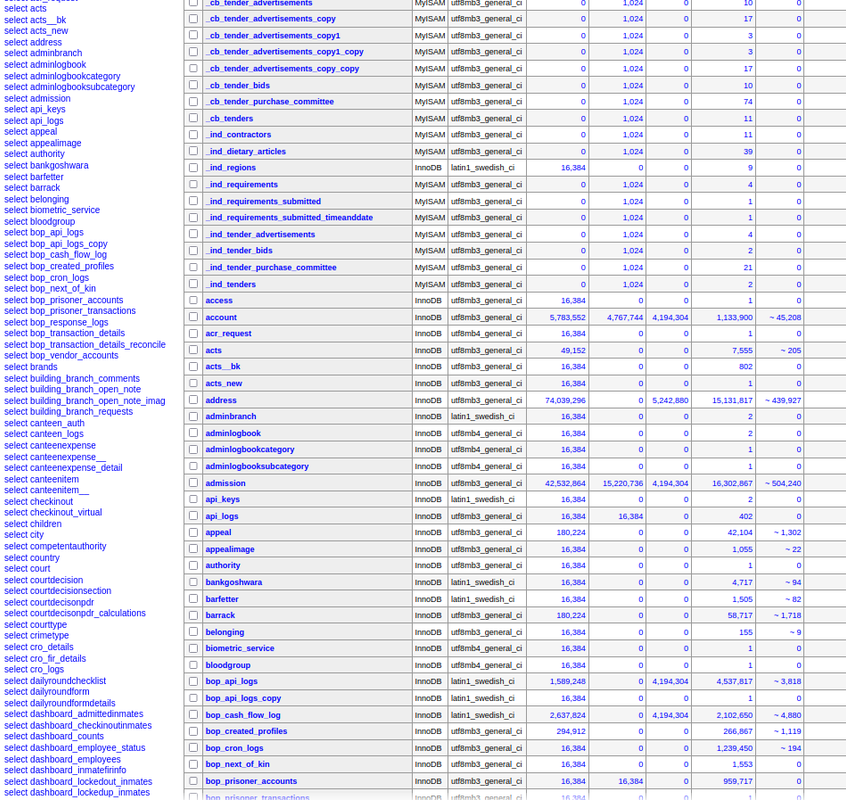Click value ~ 439,927 in address row
846x800 pixels.
783,400
